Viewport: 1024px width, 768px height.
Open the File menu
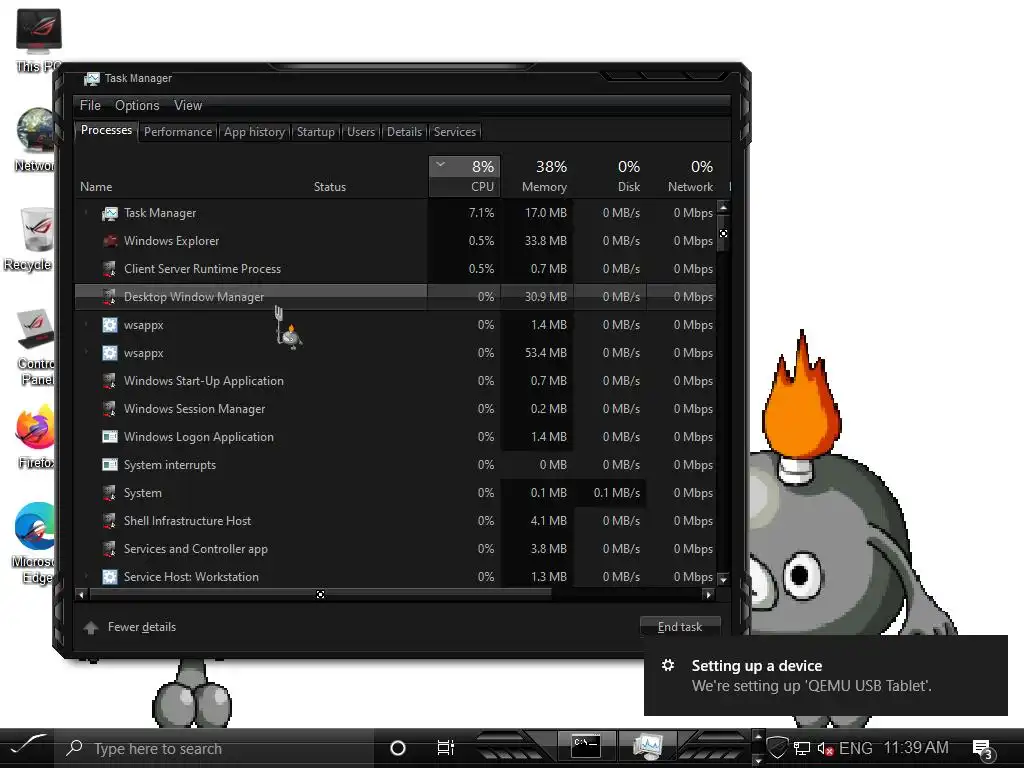point(90,106)
